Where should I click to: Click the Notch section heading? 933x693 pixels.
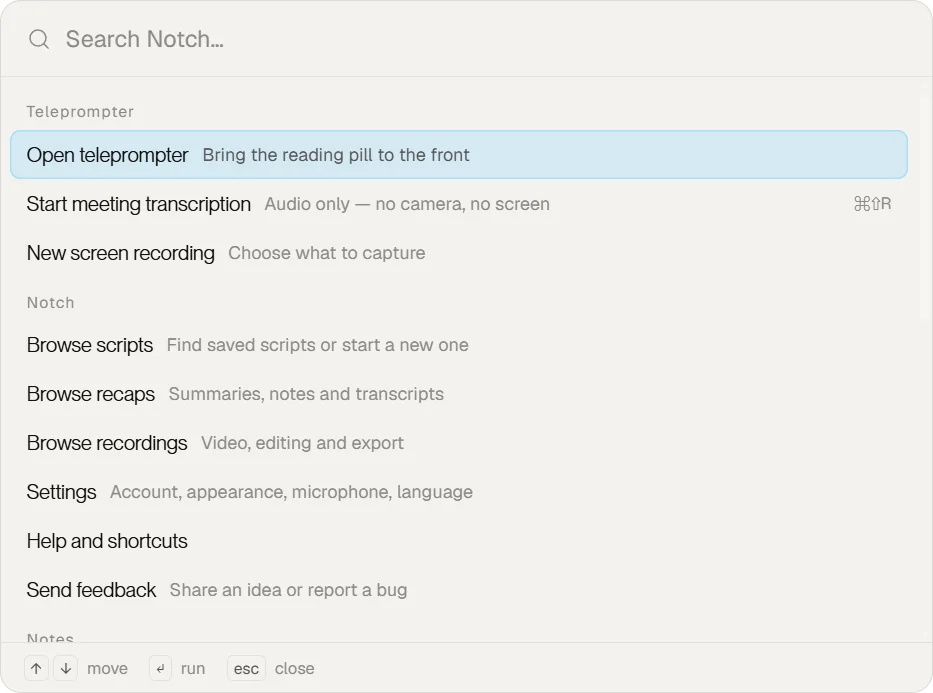coord(51,303)
